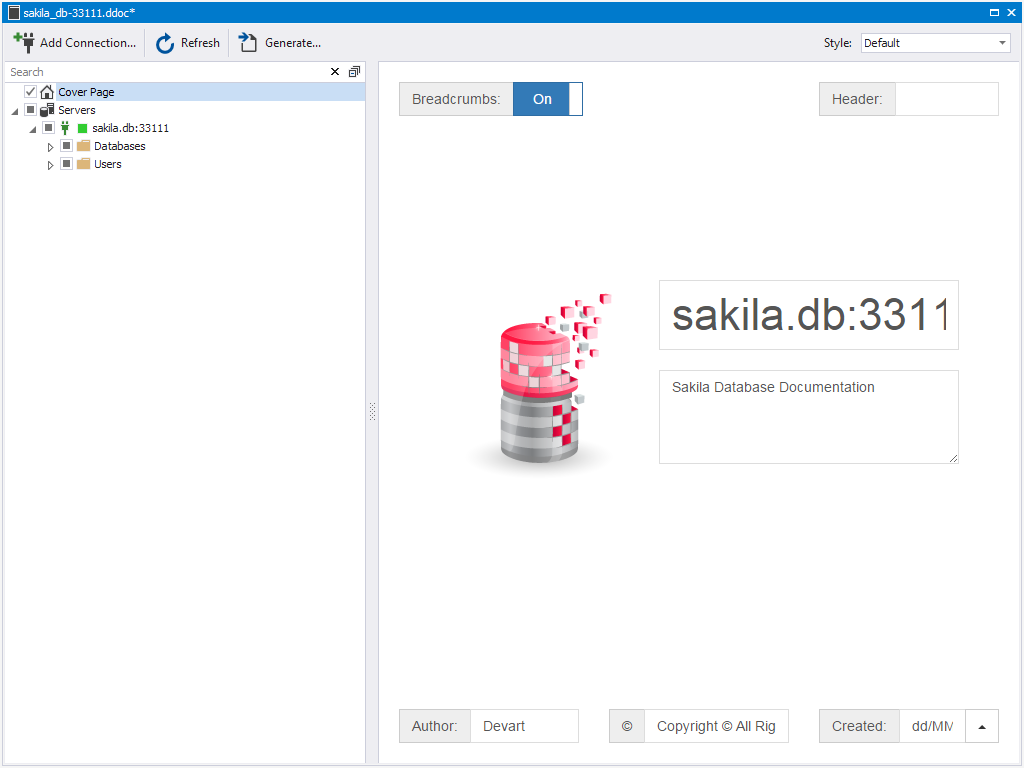Open the Created date format dropdown arrow
The width and height of the screenshot is (1024, 768).
click(x=982, y=726)
